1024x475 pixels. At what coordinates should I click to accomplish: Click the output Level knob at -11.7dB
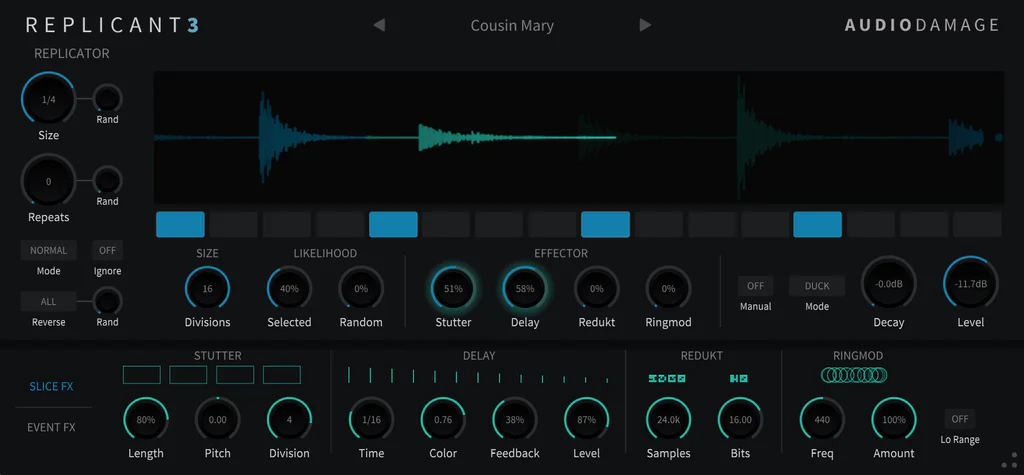tap(971, 284)
